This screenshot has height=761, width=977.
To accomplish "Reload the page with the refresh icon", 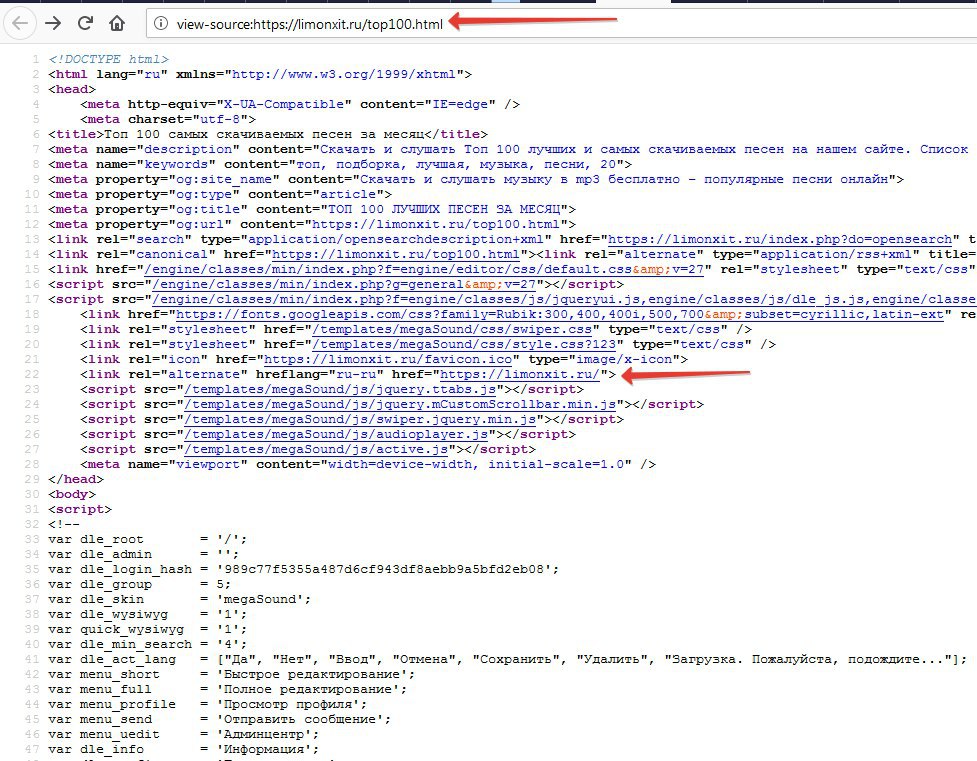I will point(85,23).
